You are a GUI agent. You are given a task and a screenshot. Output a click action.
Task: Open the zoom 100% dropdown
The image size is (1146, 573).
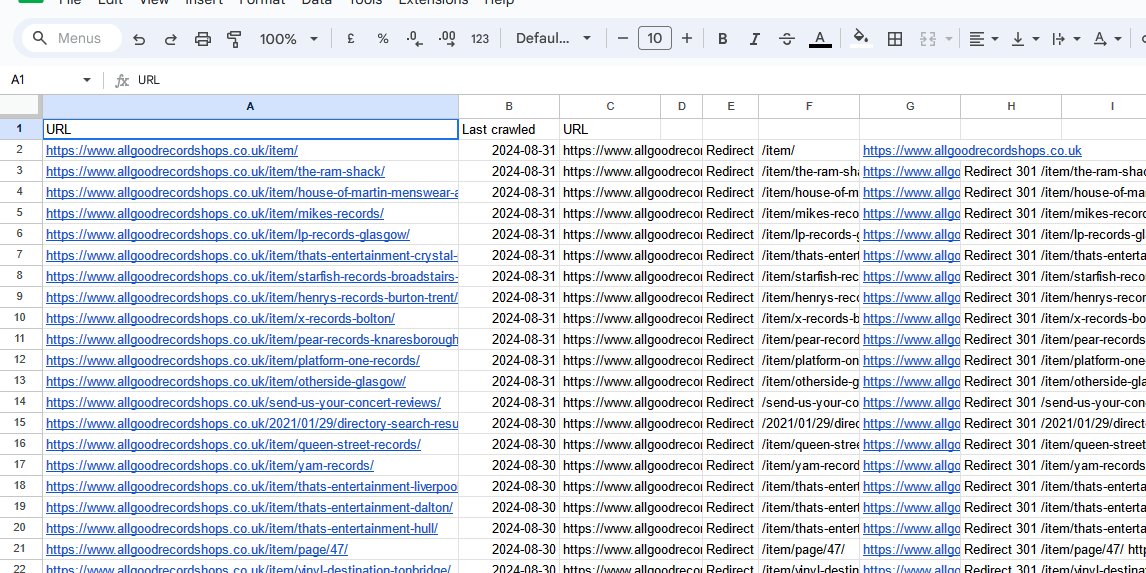[289, 39]
